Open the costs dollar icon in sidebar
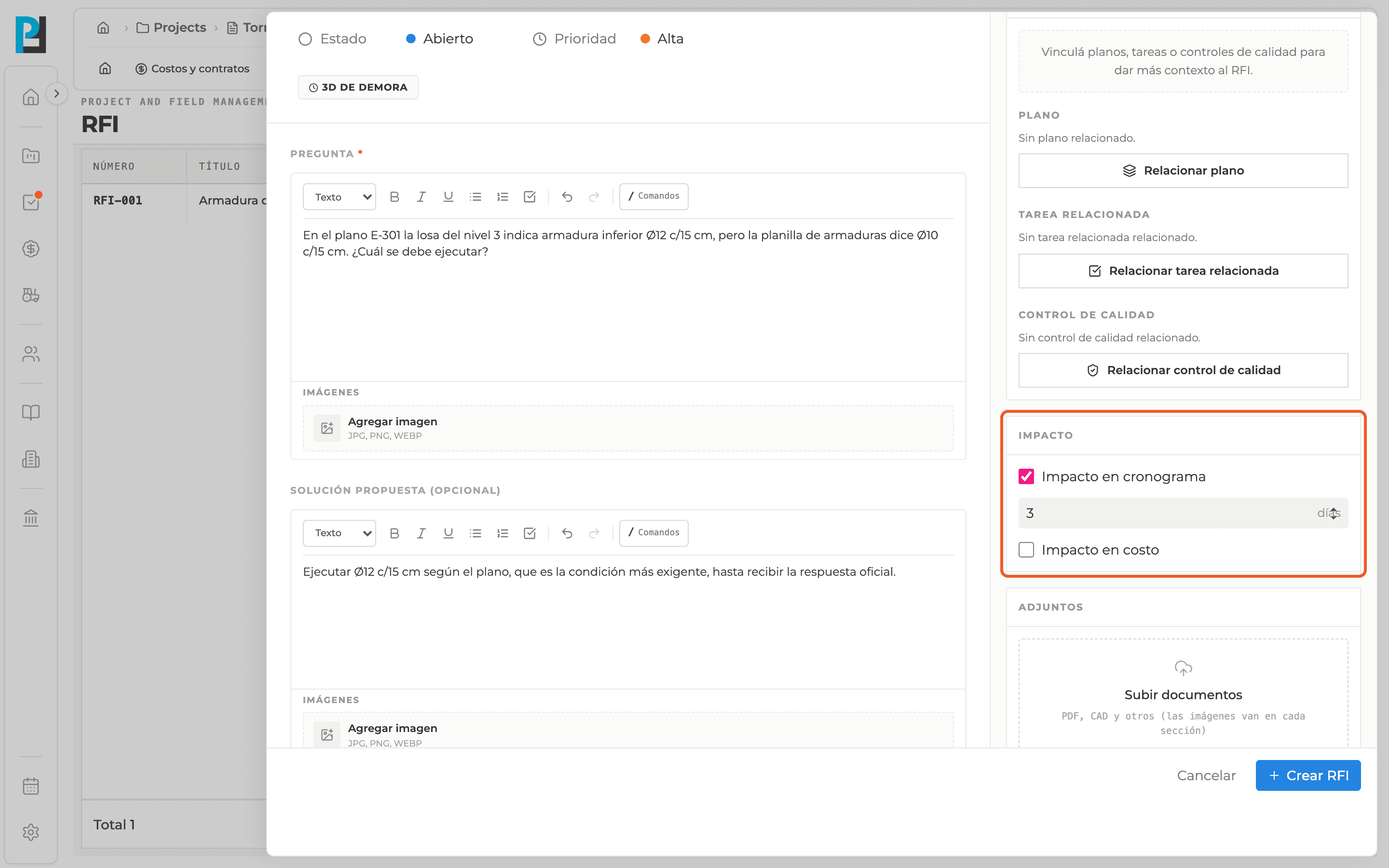 pos(31,248)
